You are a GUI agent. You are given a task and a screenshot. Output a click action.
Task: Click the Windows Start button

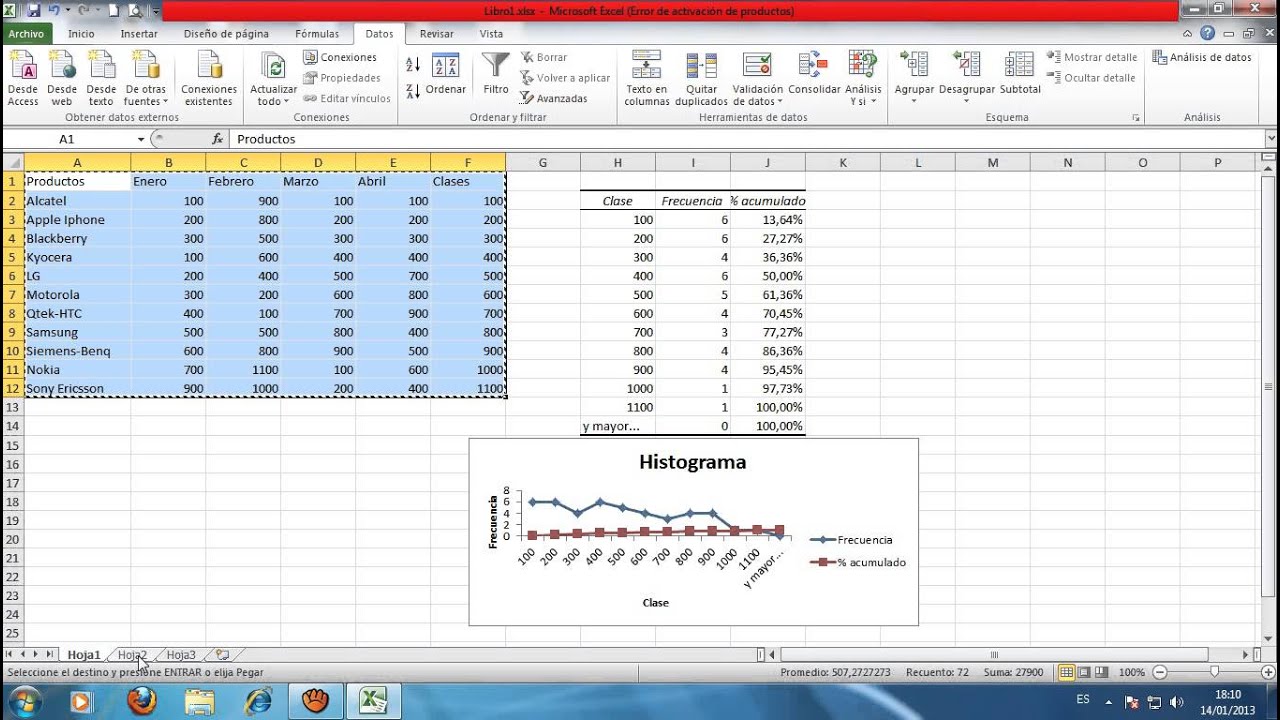[23, 701]
